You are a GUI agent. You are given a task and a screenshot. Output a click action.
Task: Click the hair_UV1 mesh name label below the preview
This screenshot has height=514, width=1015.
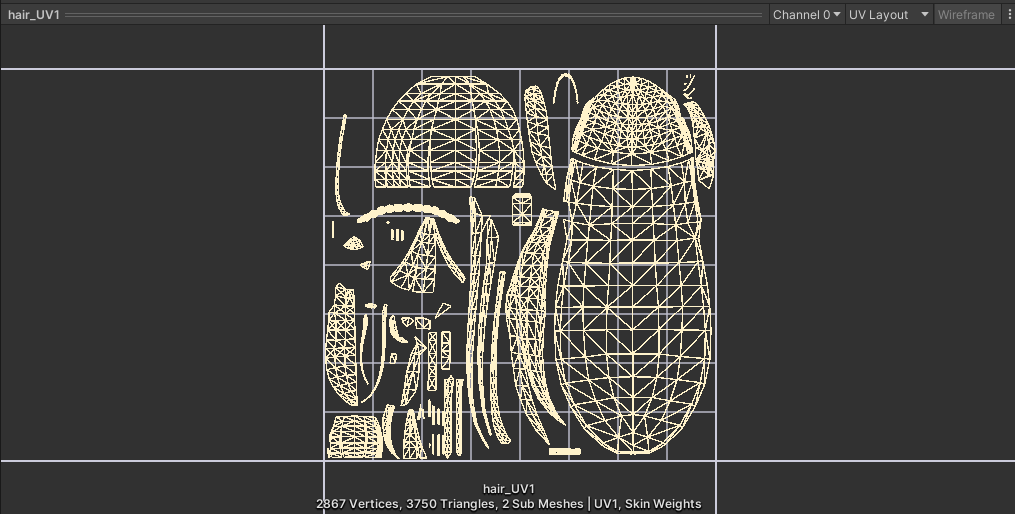point(509,489)
